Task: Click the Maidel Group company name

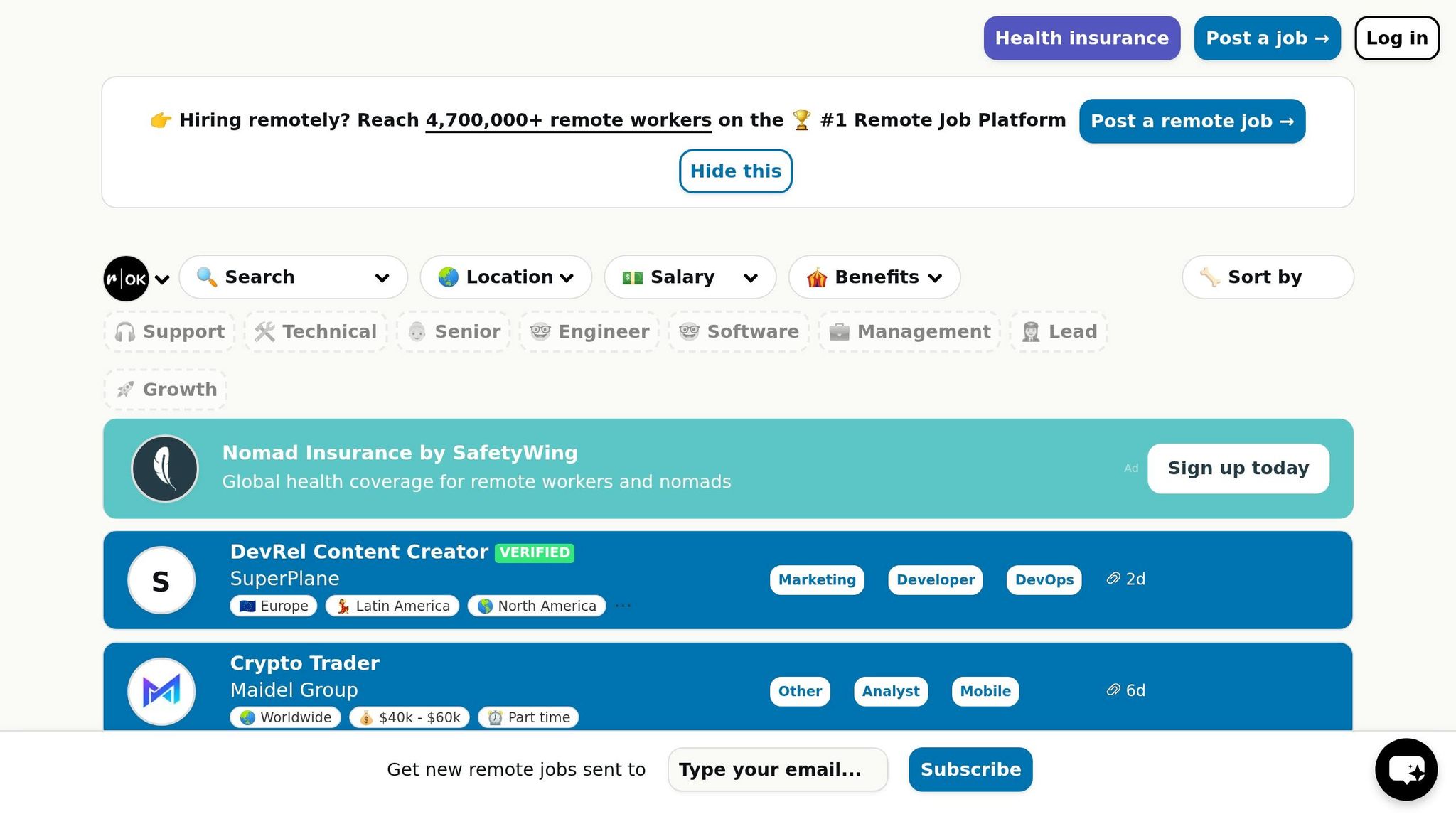Action: 294,690
